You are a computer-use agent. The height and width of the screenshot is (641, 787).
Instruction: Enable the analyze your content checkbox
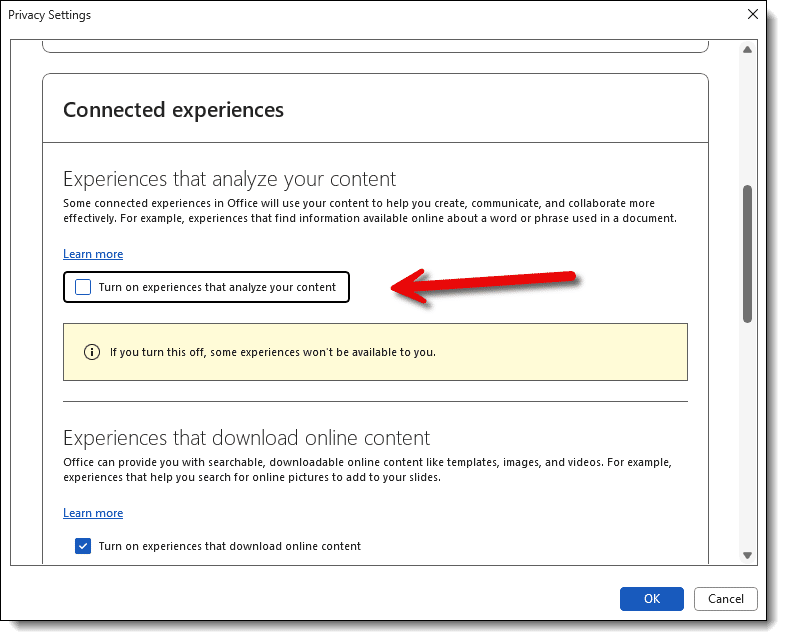(x=83, y=287)
